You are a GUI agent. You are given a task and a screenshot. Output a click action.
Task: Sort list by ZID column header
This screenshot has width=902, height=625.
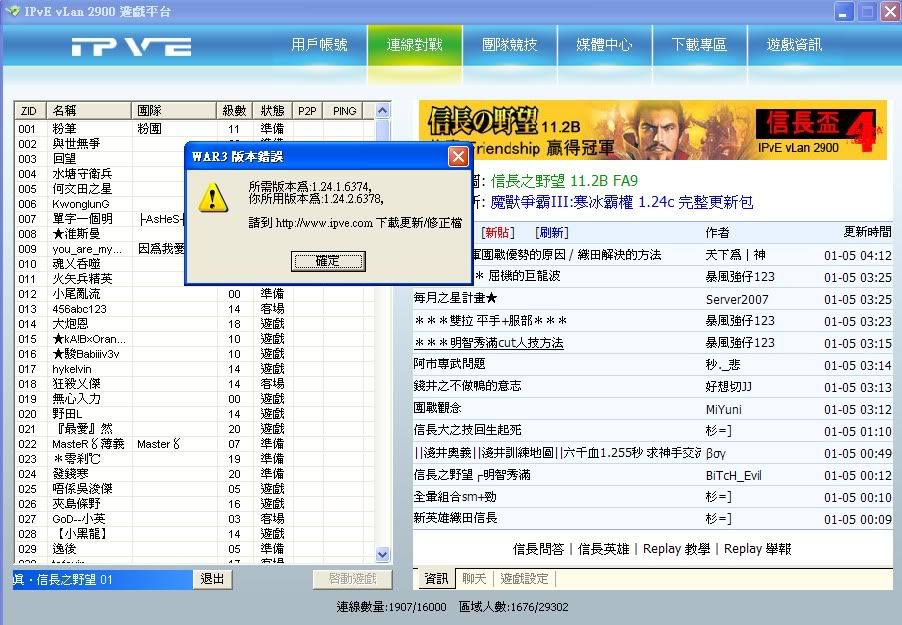[30, 111]
